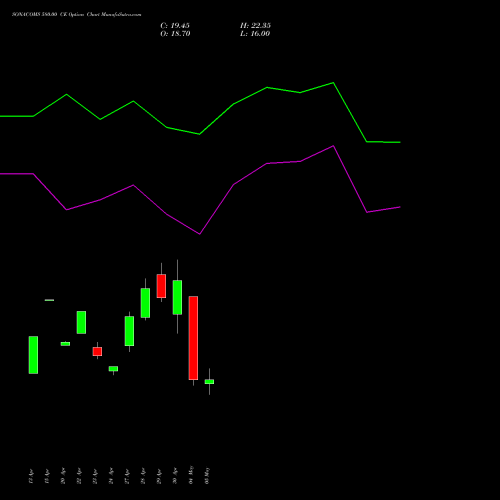Click the green candle above 22 Apr
The width and height of the screenshot is (500, 500).
point(81,322)
